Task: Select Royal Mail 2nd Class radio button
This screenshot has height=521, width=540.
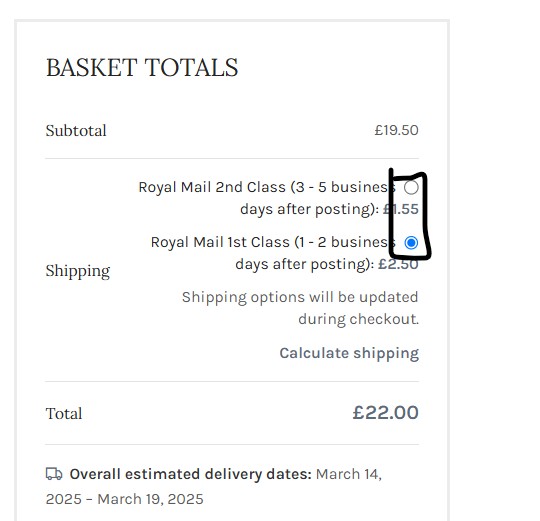Action: [411, 187]
